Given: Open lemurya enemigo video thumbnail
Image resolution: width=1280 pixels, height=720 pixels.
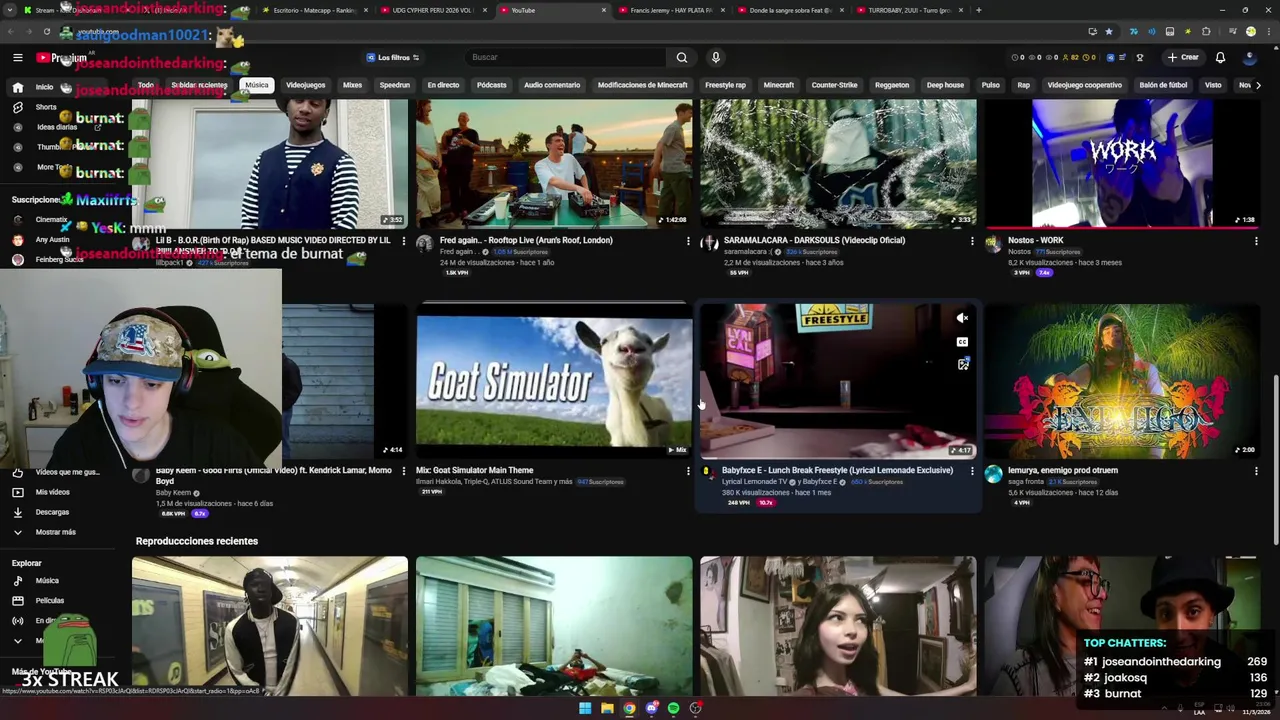Looking at the screenshot, I should pyautogui.click(x=1122, y=381).
